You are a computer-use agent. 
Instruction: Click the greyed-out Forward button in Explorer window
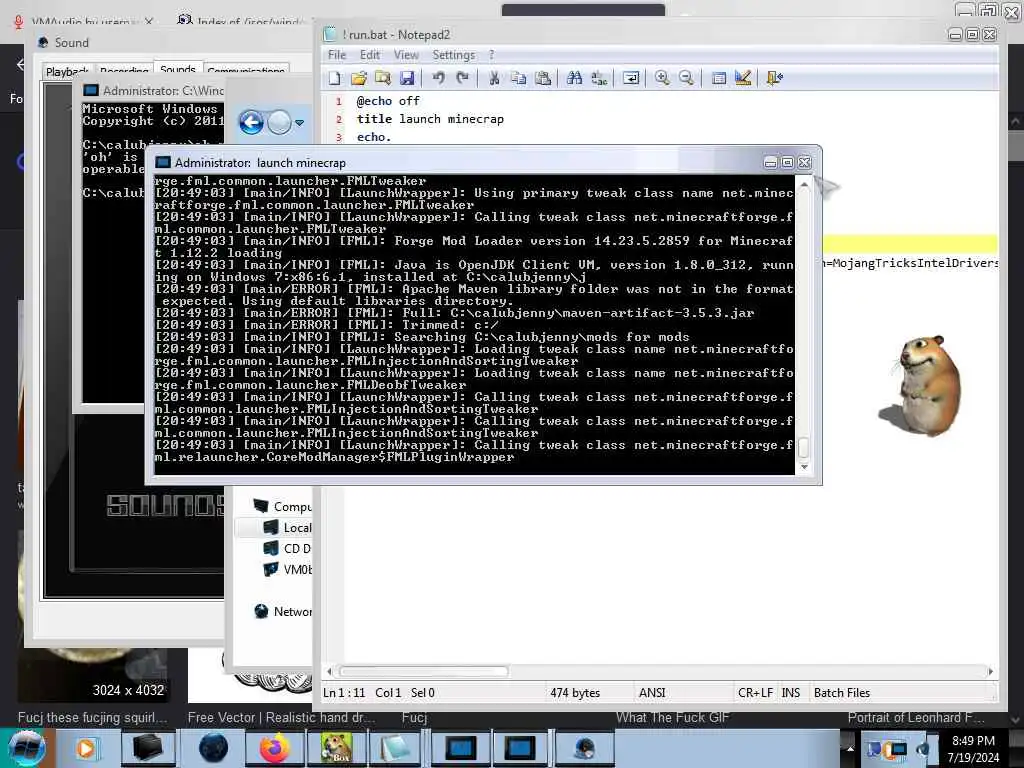pos(280,122)
